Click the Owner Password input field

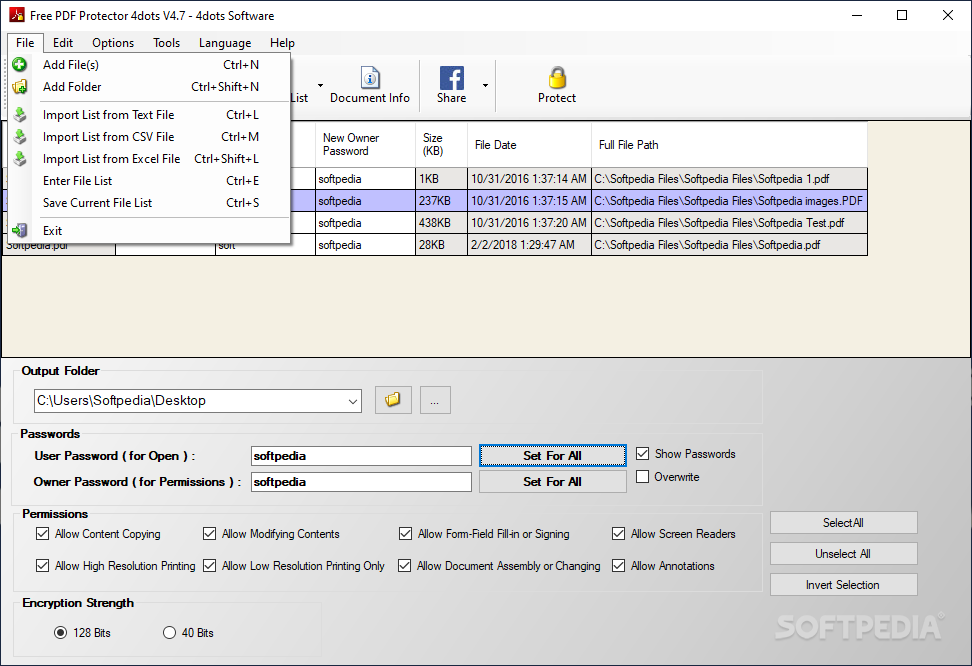click(x=361, y=482)
